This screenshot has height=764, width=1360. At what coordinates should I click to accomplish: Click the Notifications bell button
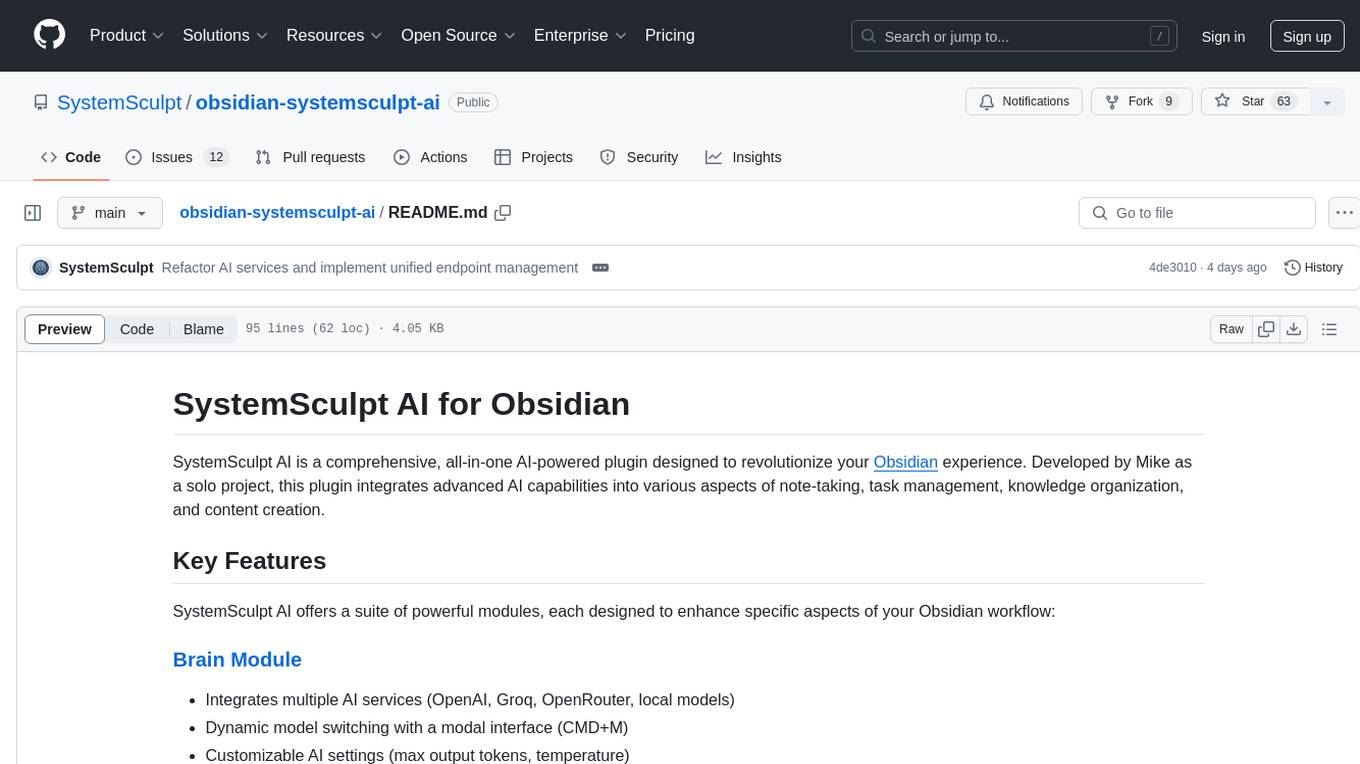point(1024,102)
